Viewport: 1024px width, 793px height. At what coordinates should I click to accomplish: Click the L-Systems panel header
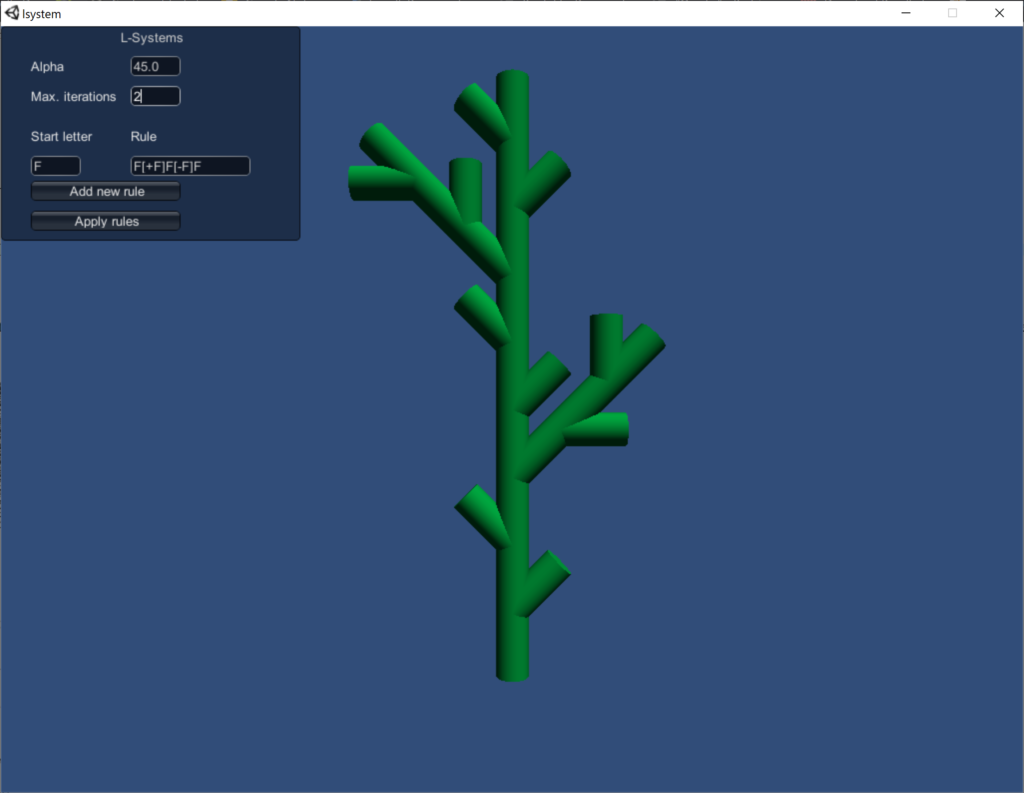[151, 38]
